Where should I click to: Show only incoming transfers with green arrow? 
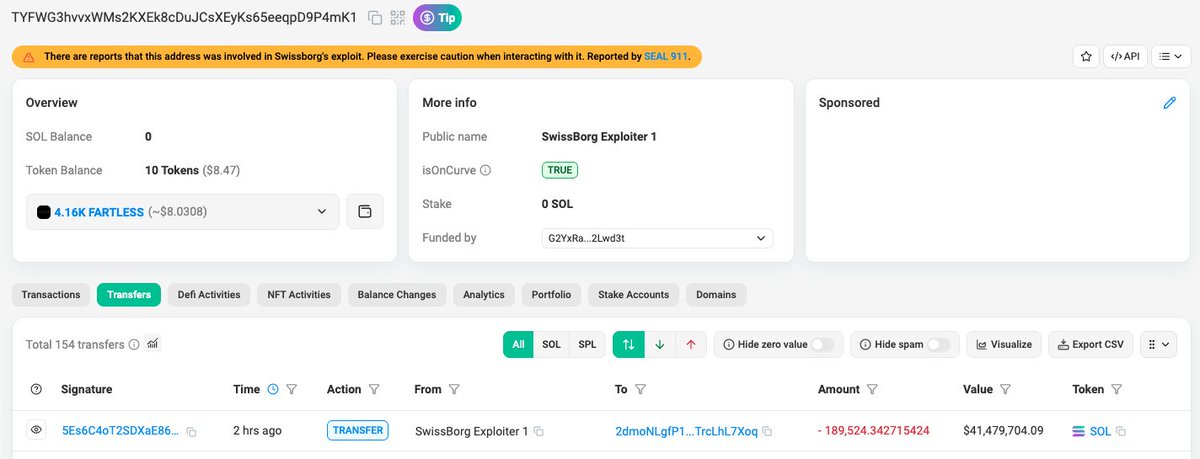click(x=659, y=344)
